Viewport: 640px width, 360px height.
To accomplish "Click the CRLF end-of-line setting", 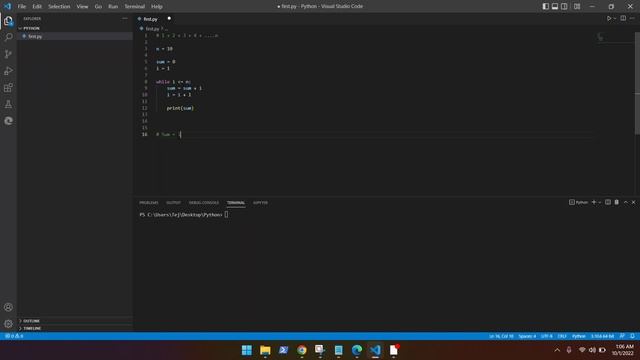I will [562, 336].
